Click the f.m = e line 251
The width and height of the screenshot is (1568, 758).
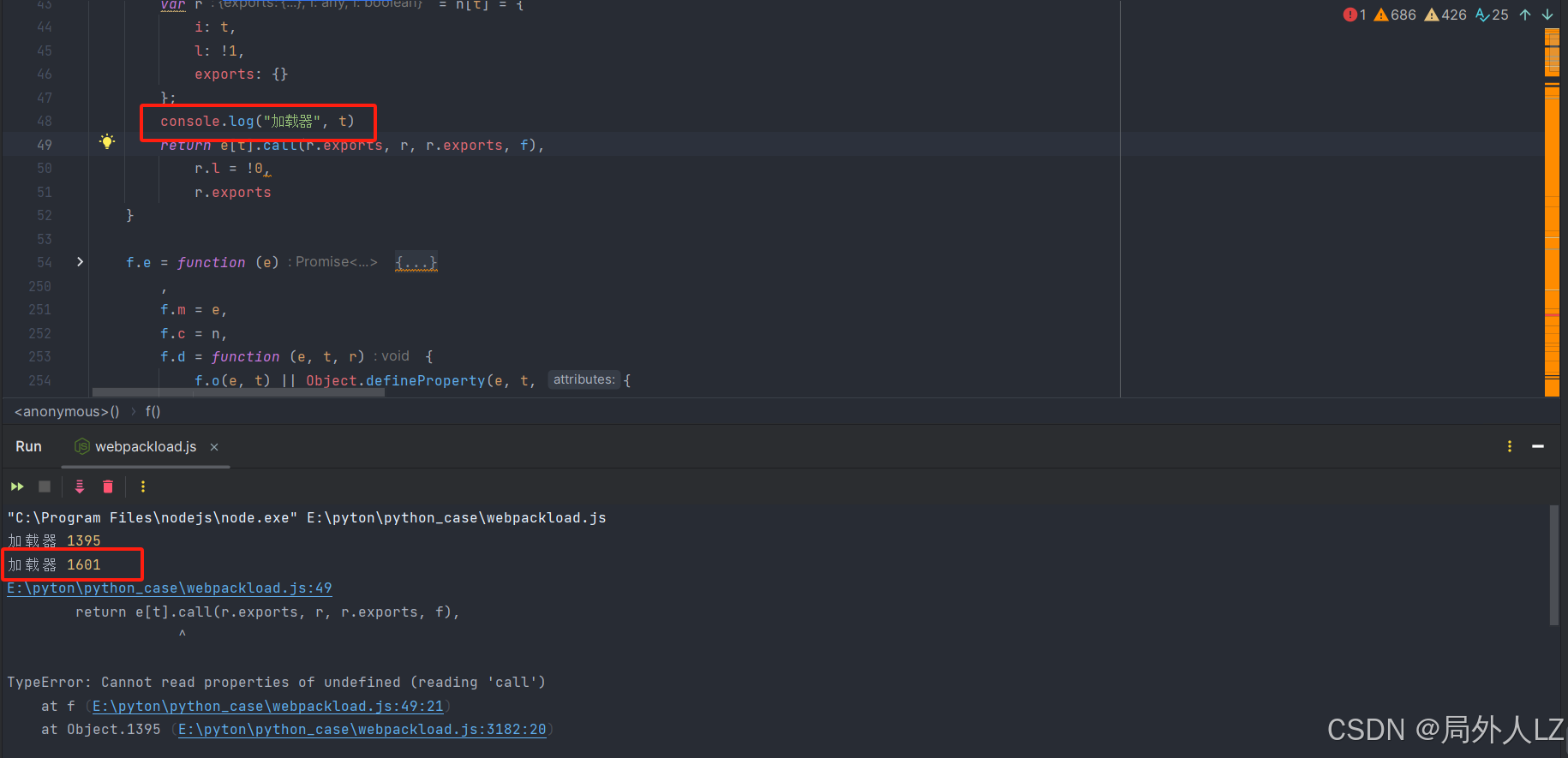(194, 310)
